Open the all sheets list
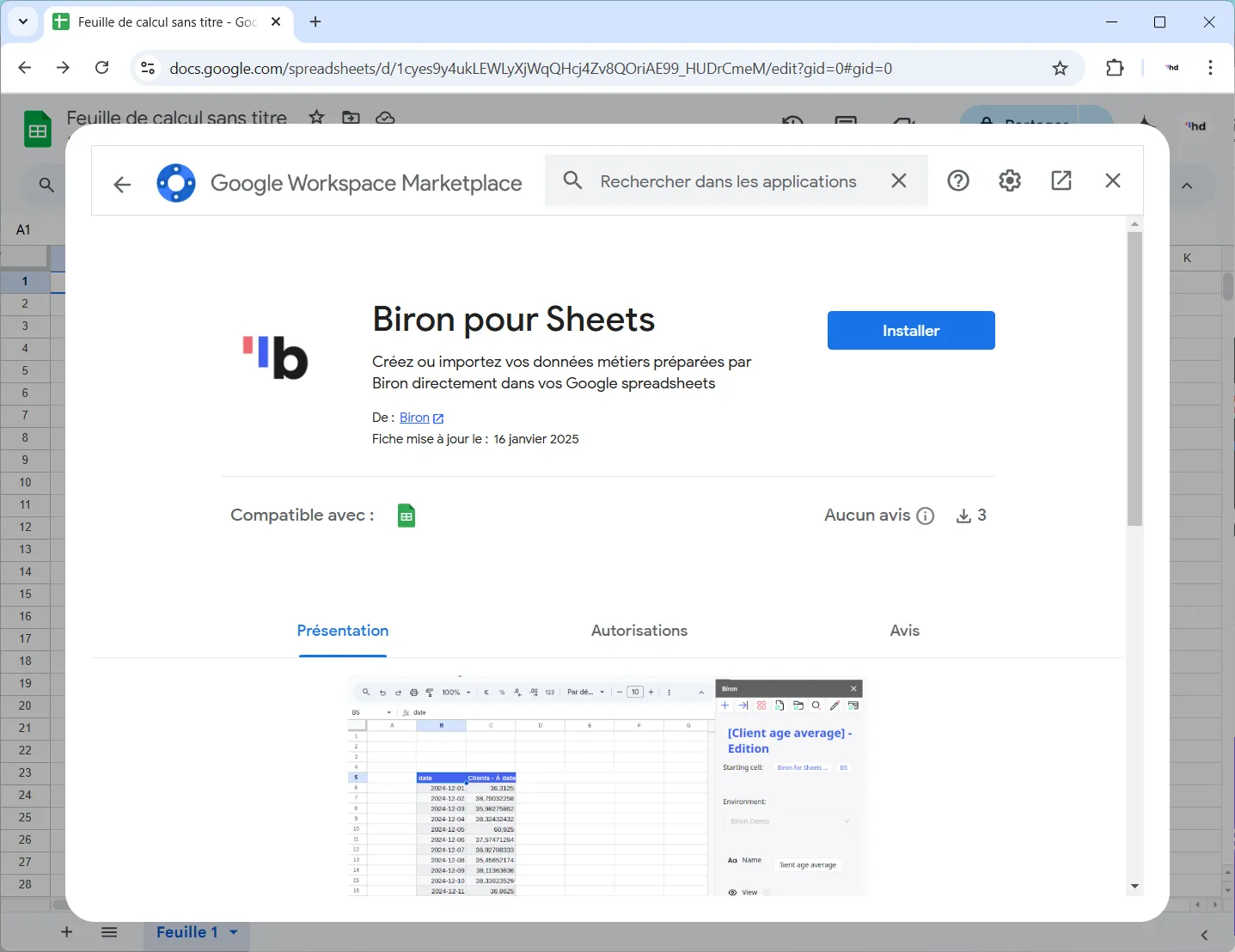1235x952 pixels. 109,932
